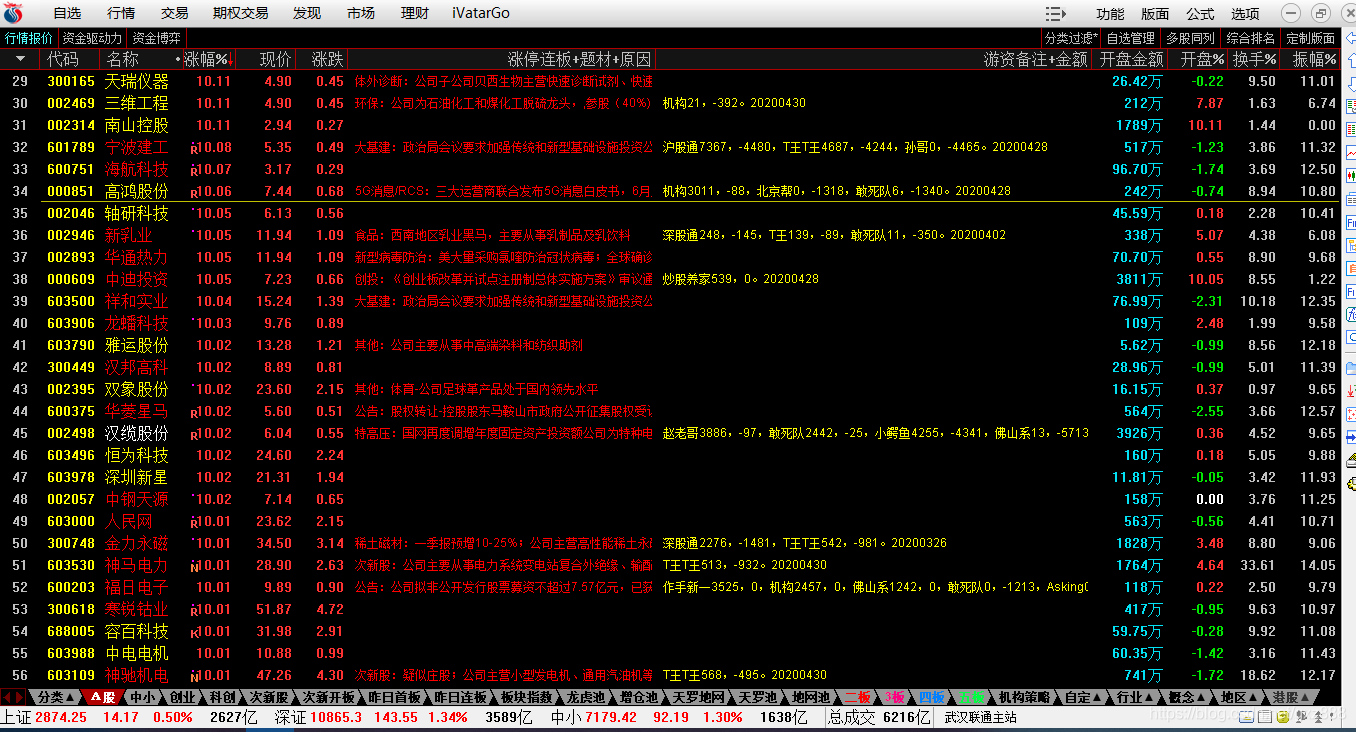
Task: Select the A股 bottom tab
Action: coord(102,697)
